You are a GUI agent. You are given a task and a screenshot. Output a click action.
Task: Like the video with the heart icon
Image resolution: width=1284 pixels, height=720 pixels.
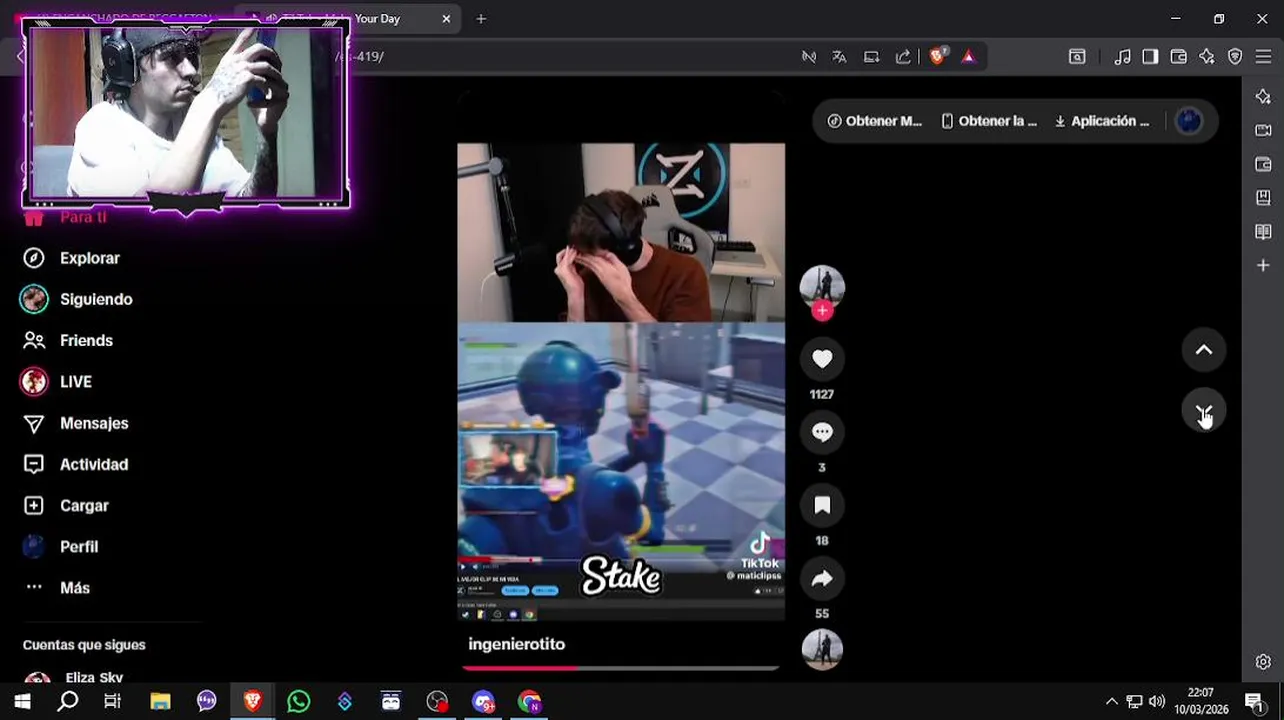822,359
